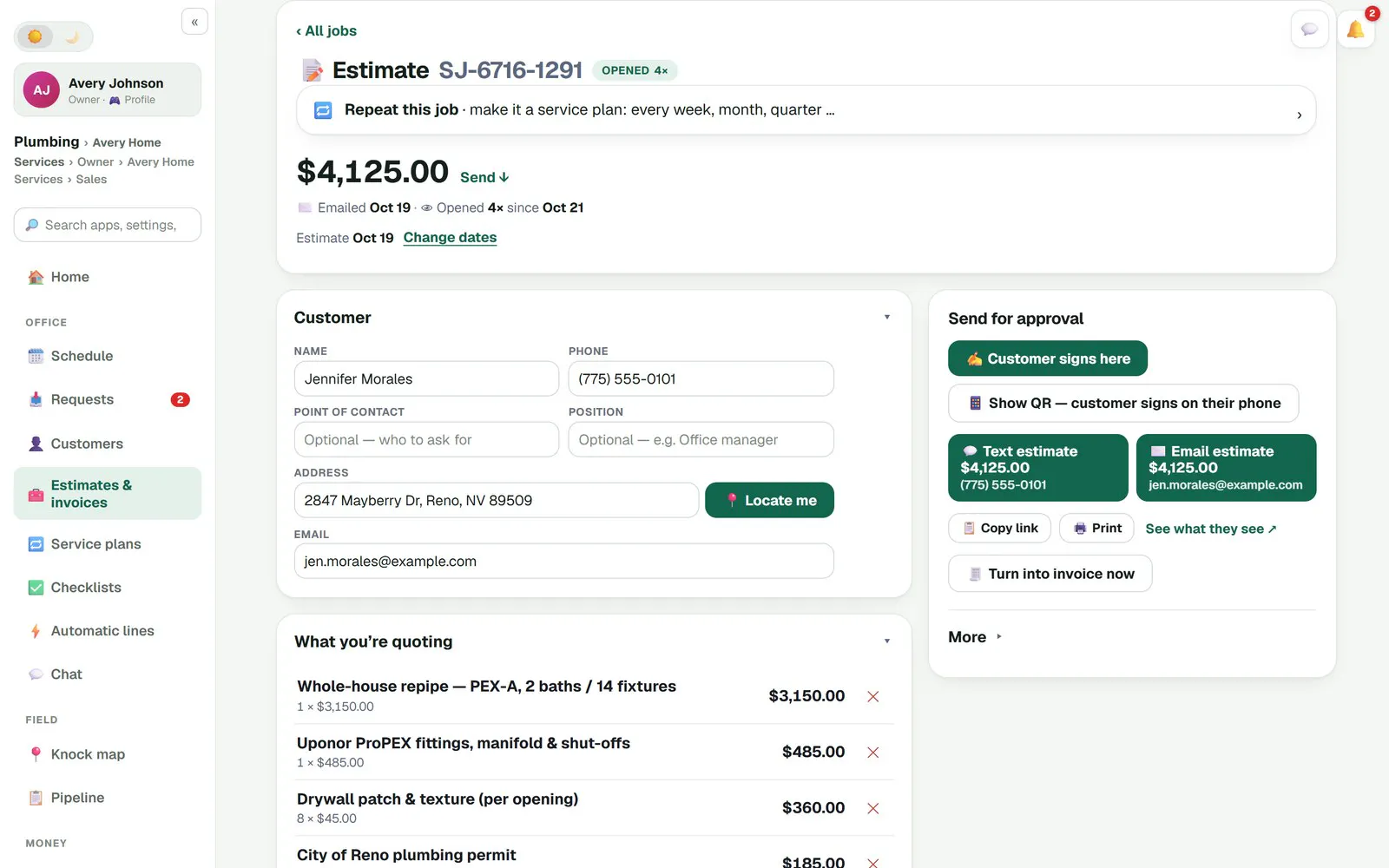Email estimate to jen.morales@example.com

[1226, 468]
